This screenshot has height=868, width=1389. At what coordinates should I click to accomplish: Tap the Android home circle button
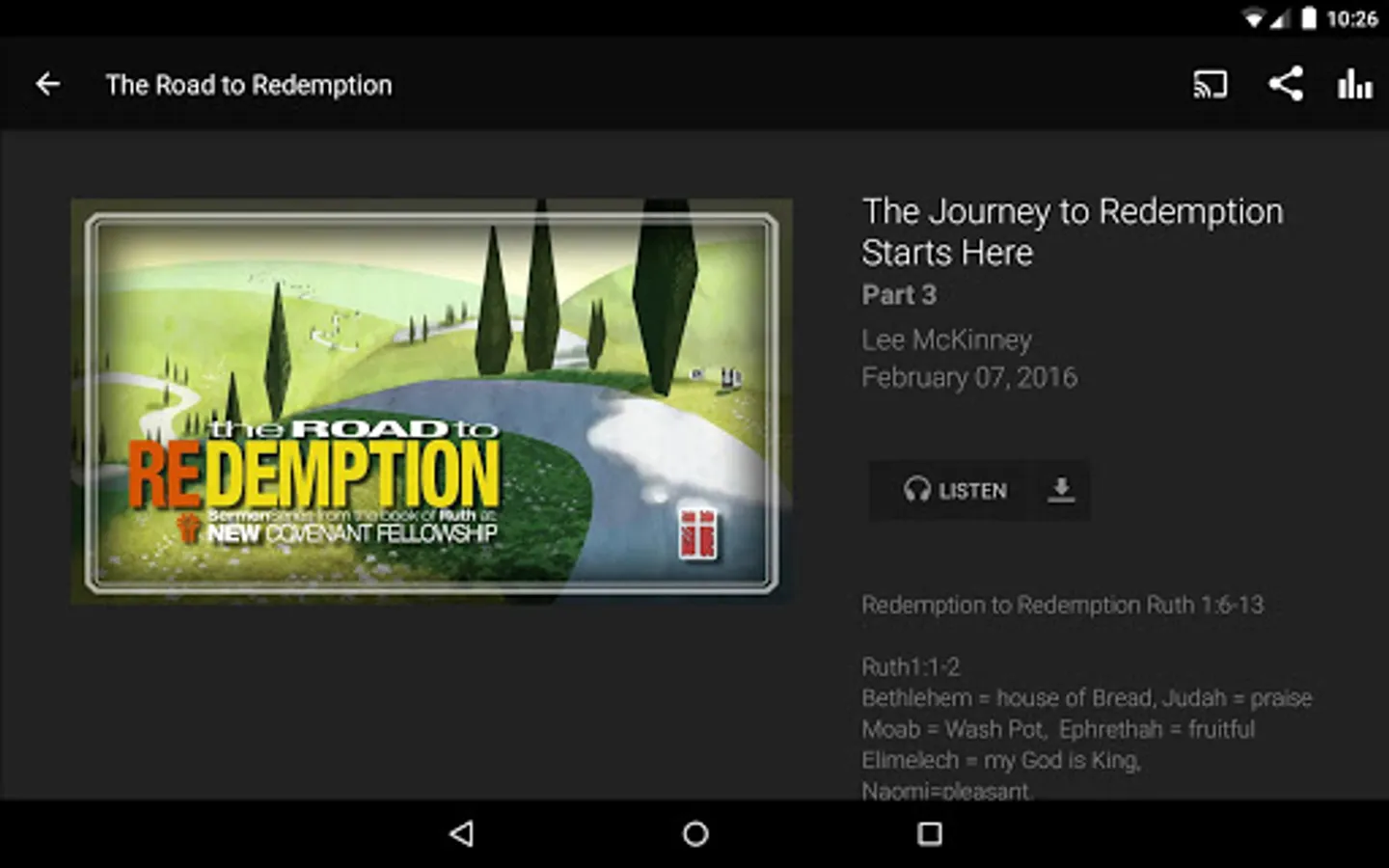pos(695,833)
